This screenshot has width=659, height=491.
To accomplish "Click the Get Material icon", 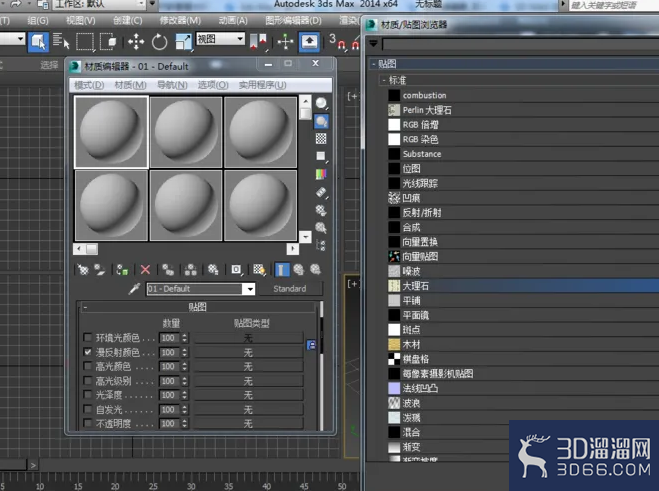I will pyautogui.click(x=83, y=269).
